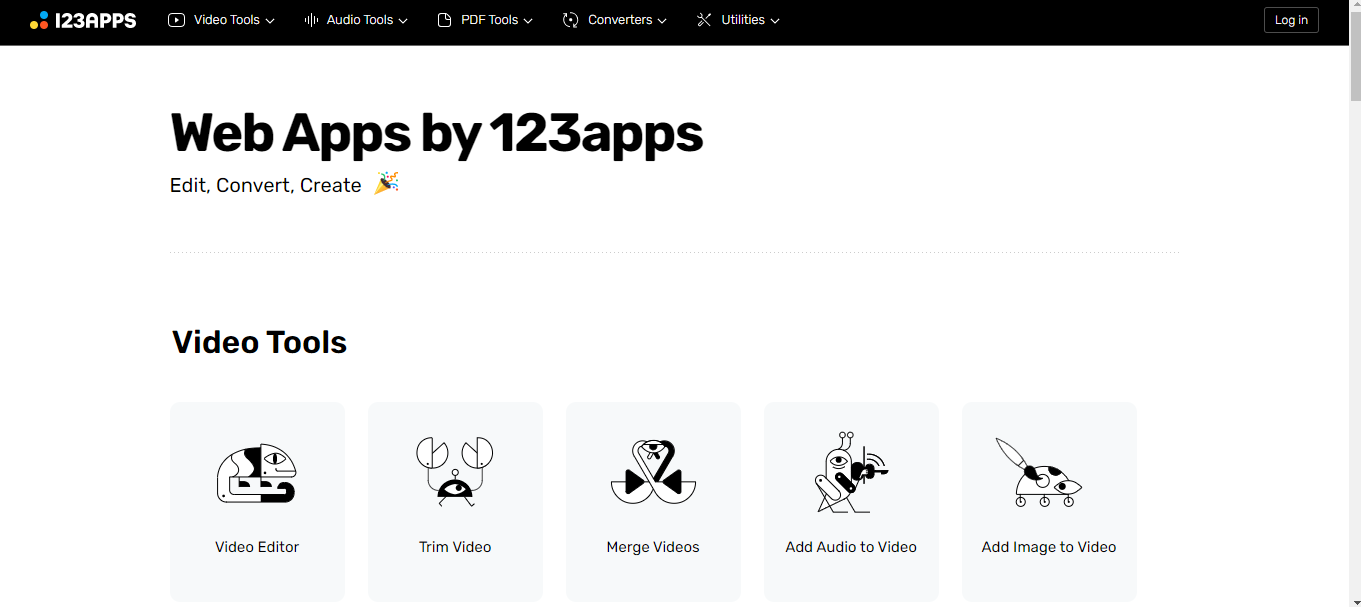Open the Utilities menu
The width and height of the screenshot is (1361, 607).
738,20
